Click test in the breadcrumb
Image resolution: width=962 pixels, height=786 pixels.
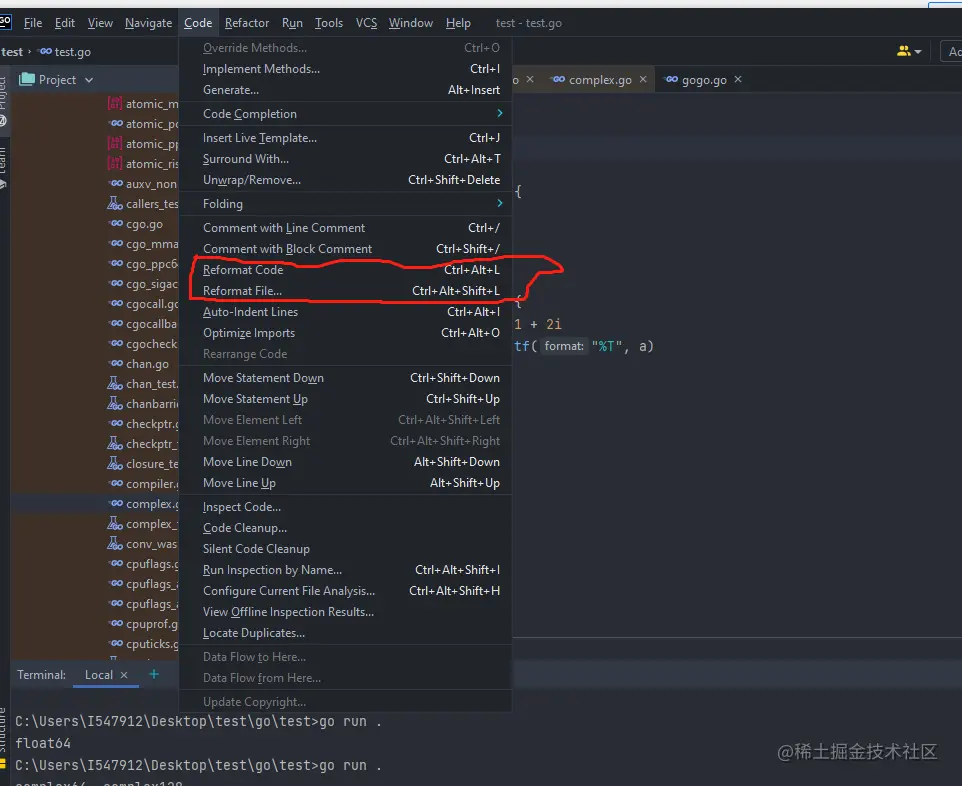[x=12, y=52]
